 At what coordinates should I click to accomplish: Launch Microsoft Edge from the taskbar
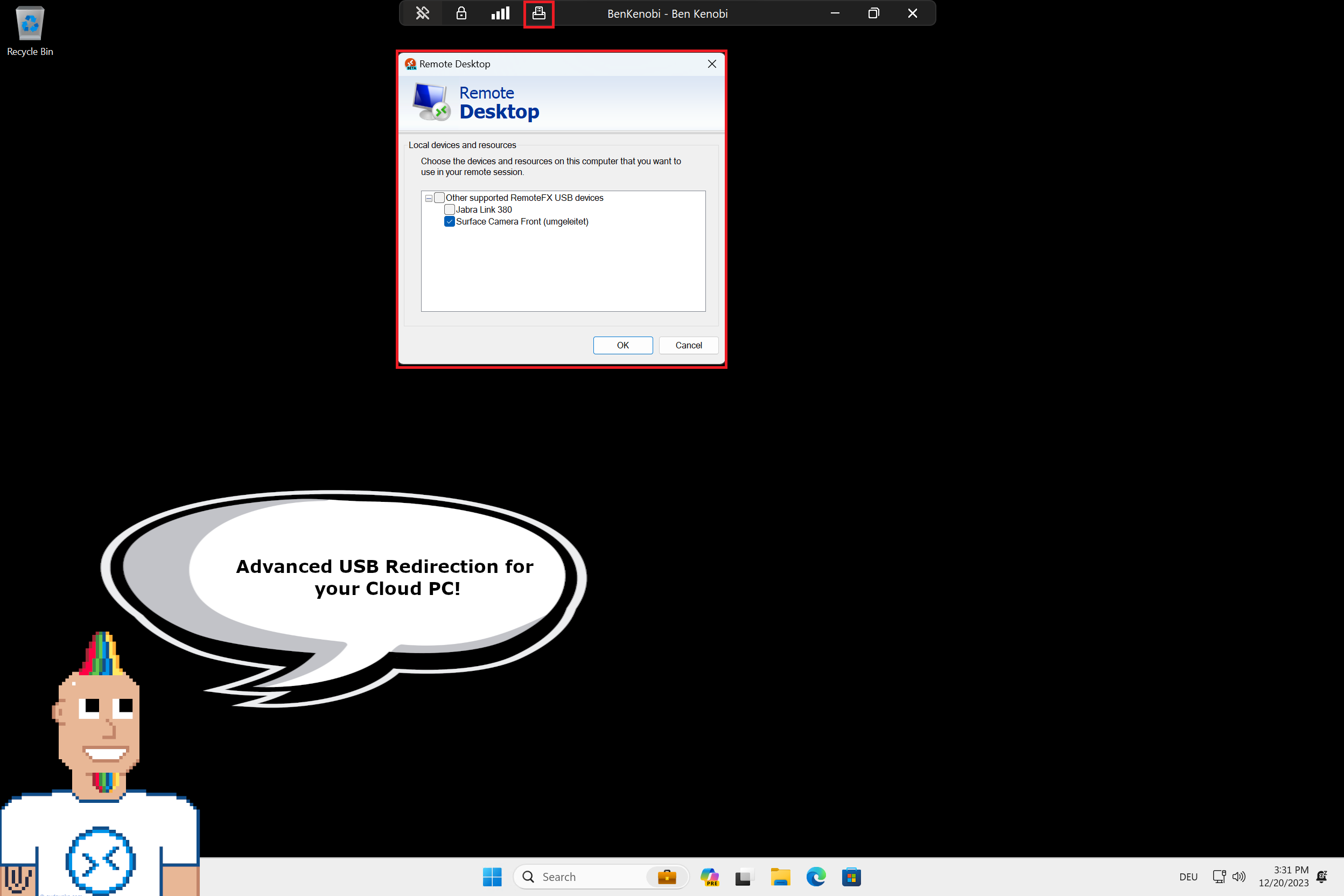(816, 876)
